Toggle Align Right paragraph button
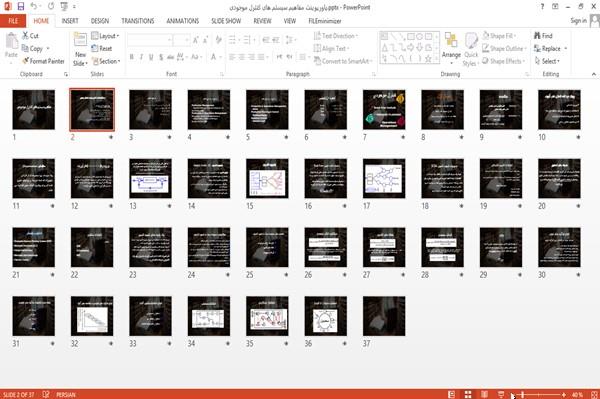 251,57
